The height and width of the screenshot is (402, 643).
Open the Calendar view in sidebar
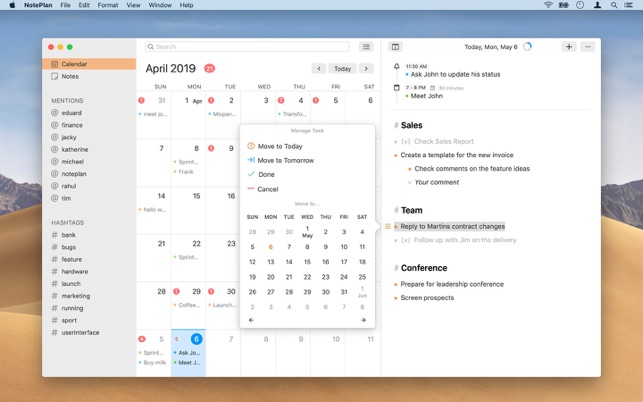pyautogui.click(x=89, y=64)
